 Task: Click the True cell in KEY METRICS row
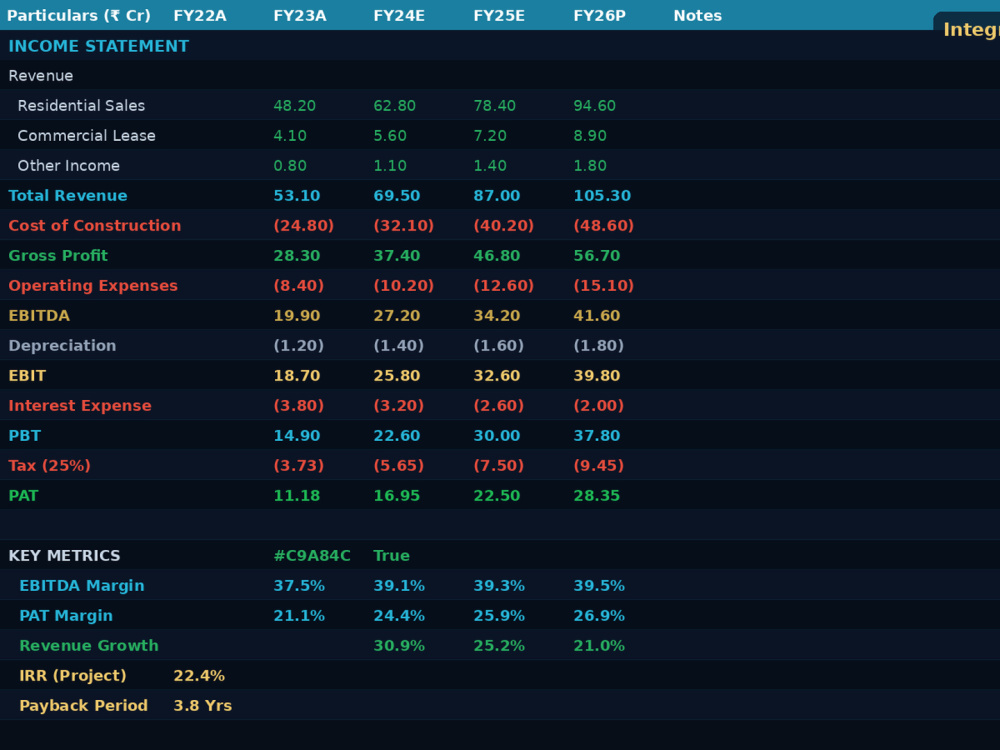392,555
